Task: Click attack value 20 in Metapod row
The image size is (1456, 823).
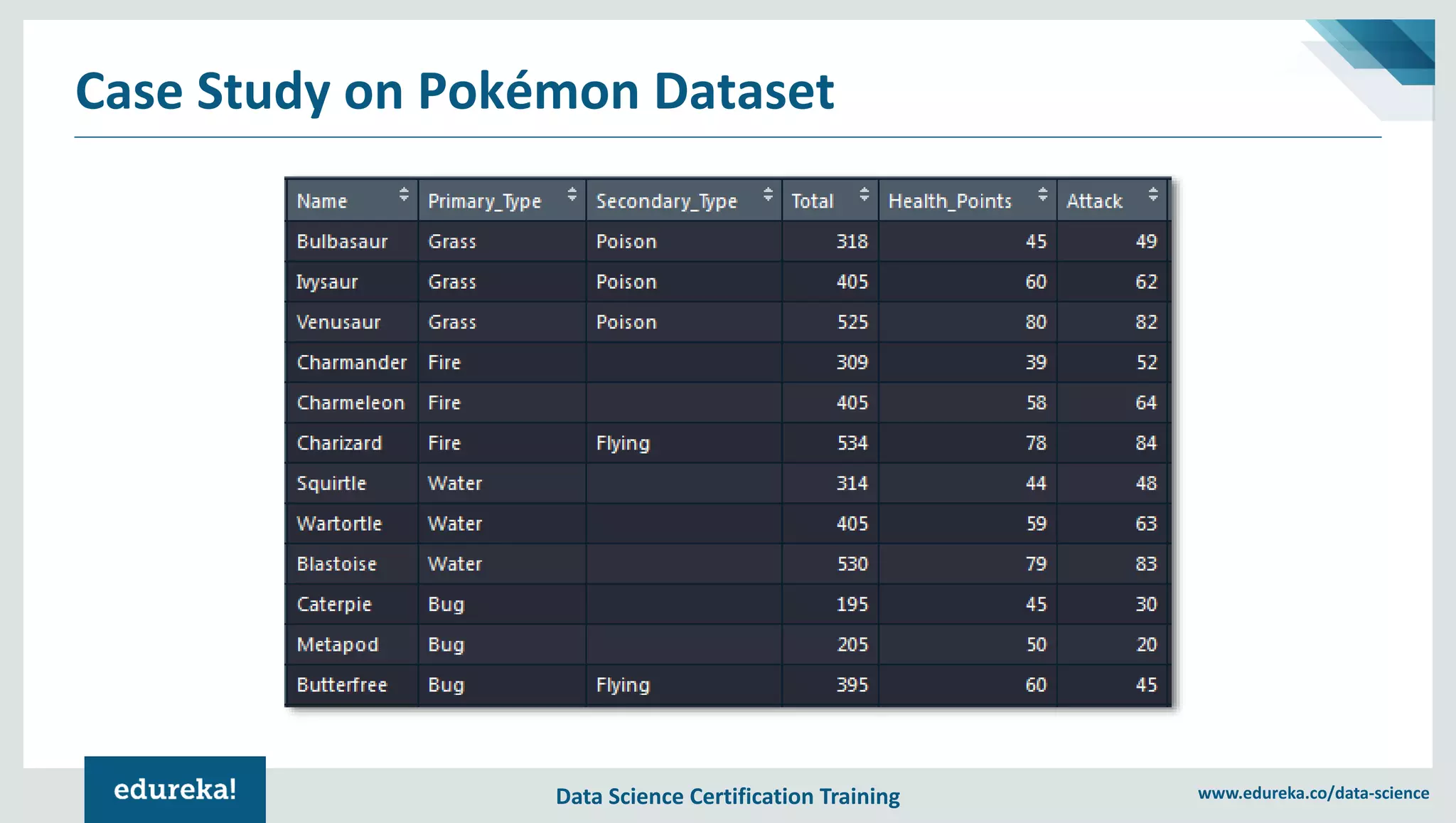Action: [x=1146, y=645]
